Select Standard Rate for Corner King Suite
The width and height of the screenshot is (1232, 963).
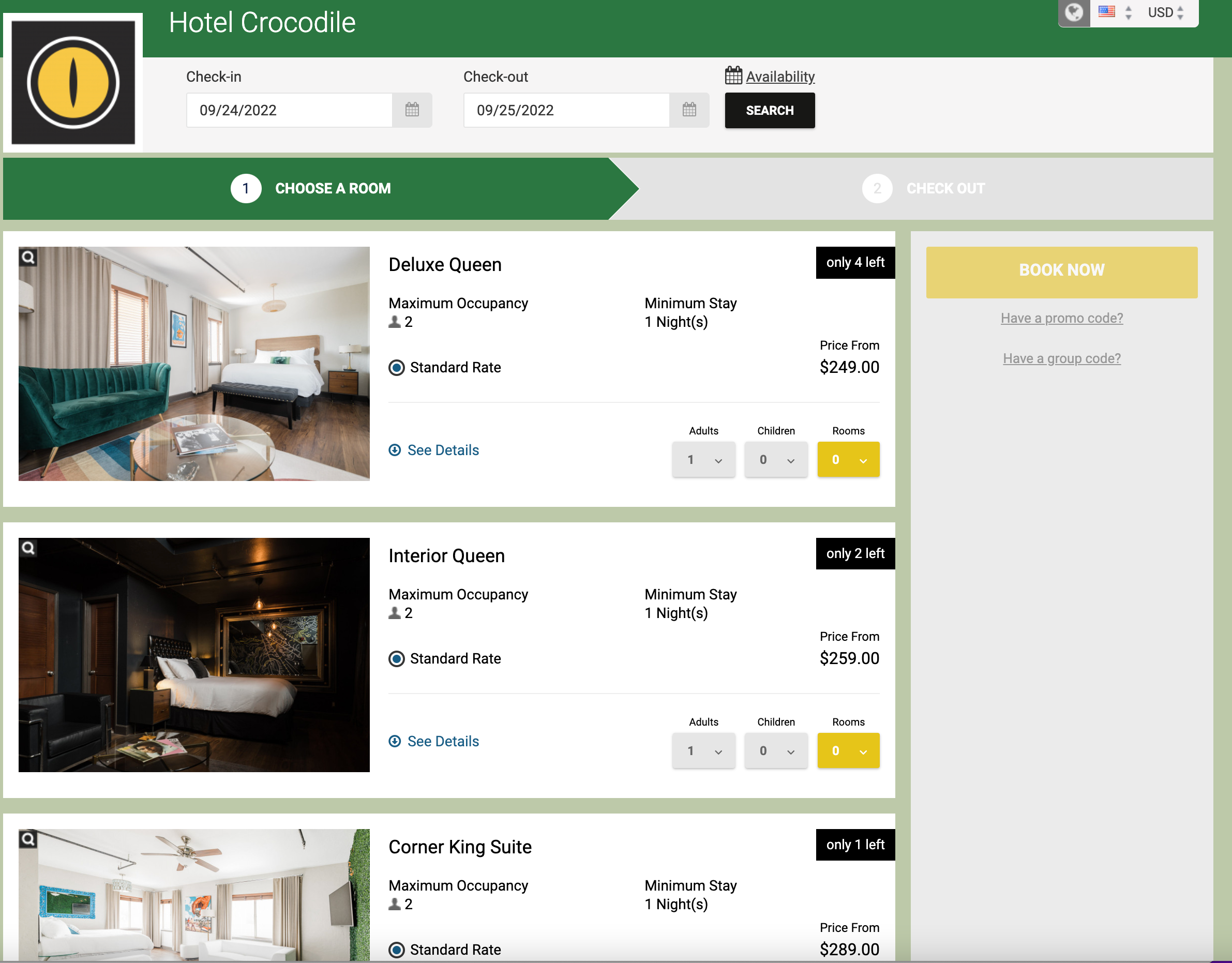(x=397, y=950)
